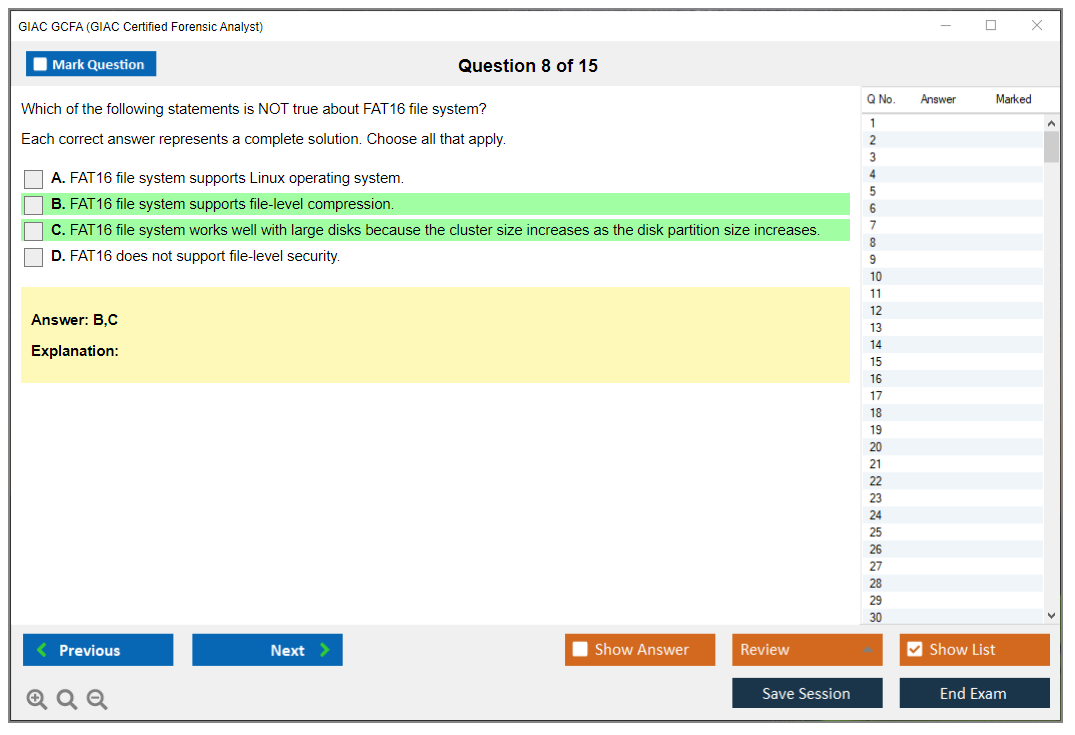Expand the Review dropdown menu
Image resolution: width=1075 pixels, height=735 pixels.
pyautogui.click(x=867, y=650)
